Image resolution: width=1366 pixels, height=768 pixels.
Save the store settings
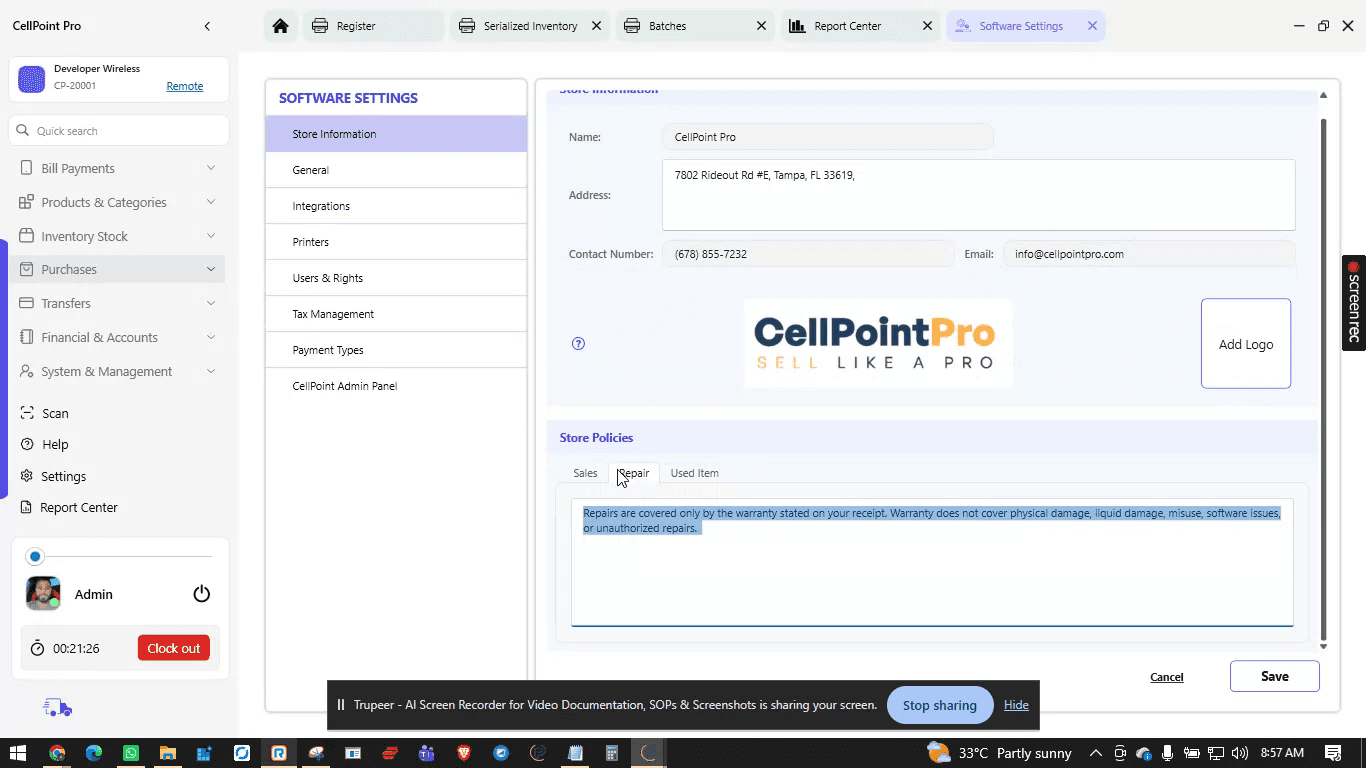1274,676
